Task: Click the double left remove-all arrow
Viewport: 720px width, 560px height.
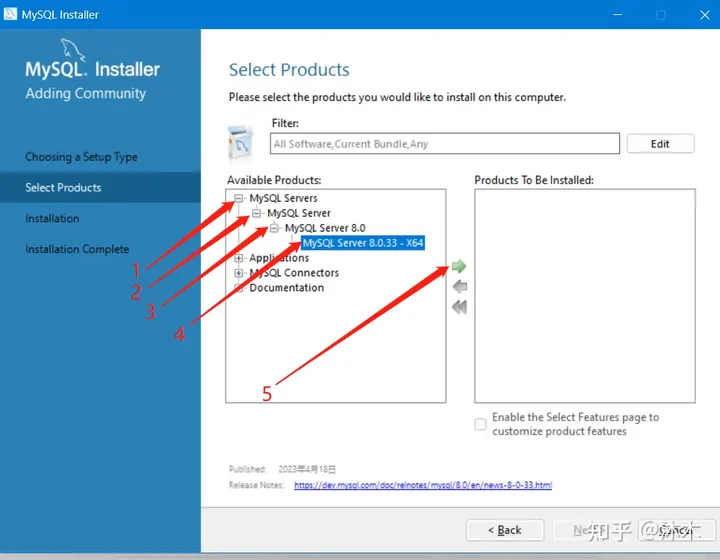Action: pyautogui.click(x=459, y=307)
